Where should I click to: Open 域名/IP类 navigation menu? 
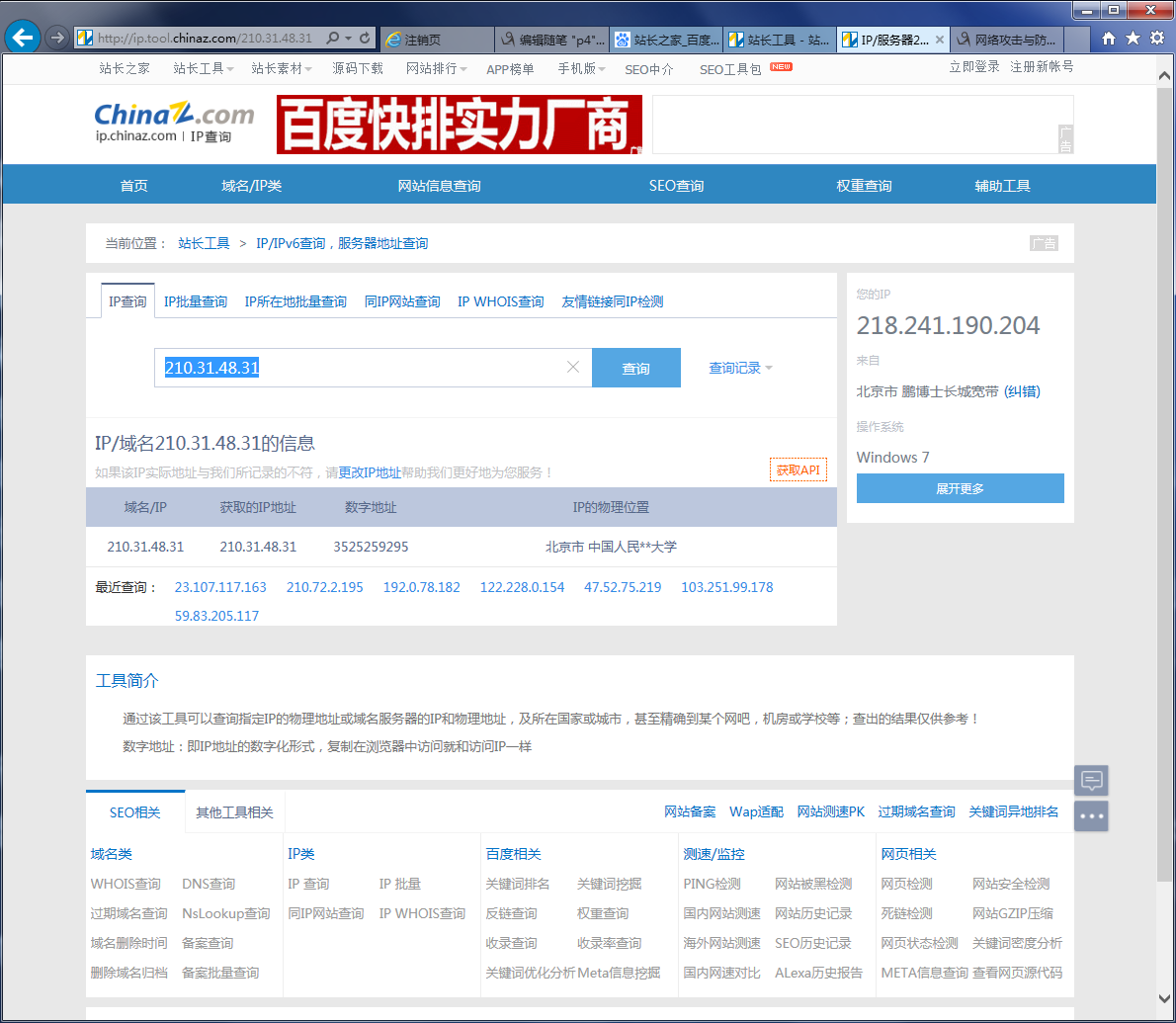pos(251,185)
